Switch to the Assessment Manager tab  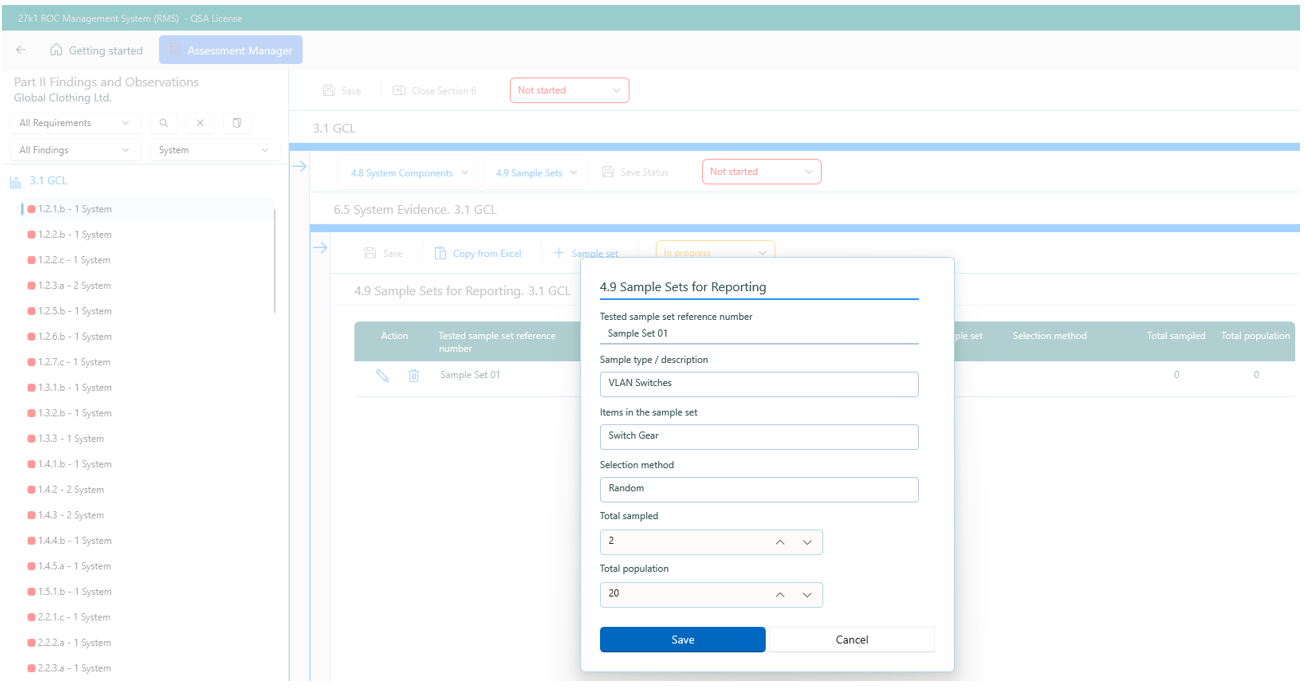pyautogui.click(x=231, y=50)
